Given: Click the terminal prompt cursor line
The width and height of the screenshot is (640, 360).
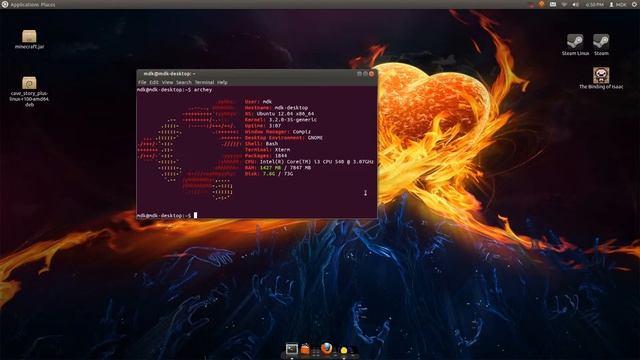Looking at the screenshot, I should coord(167,215).
